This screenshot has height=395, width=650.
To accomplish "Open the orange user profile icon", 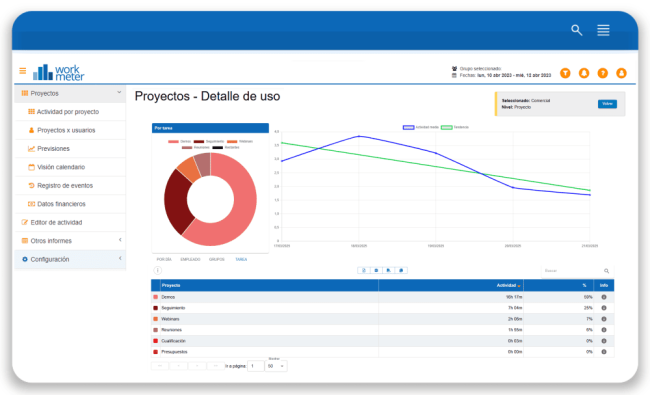I will [621, 73].
